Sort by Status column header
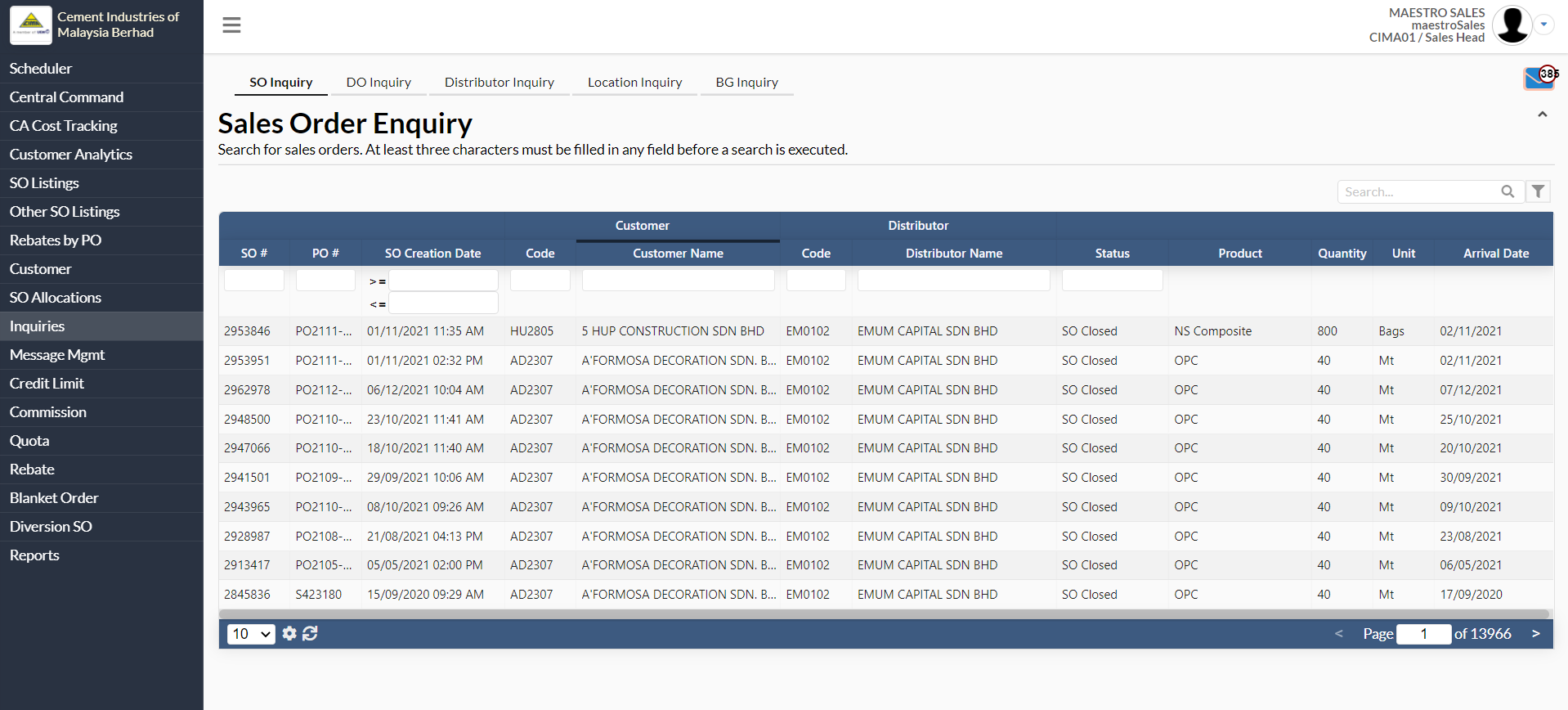The width and height of the screenshot is (1568, 710). pyautogui.click(x=1112, y=254)
